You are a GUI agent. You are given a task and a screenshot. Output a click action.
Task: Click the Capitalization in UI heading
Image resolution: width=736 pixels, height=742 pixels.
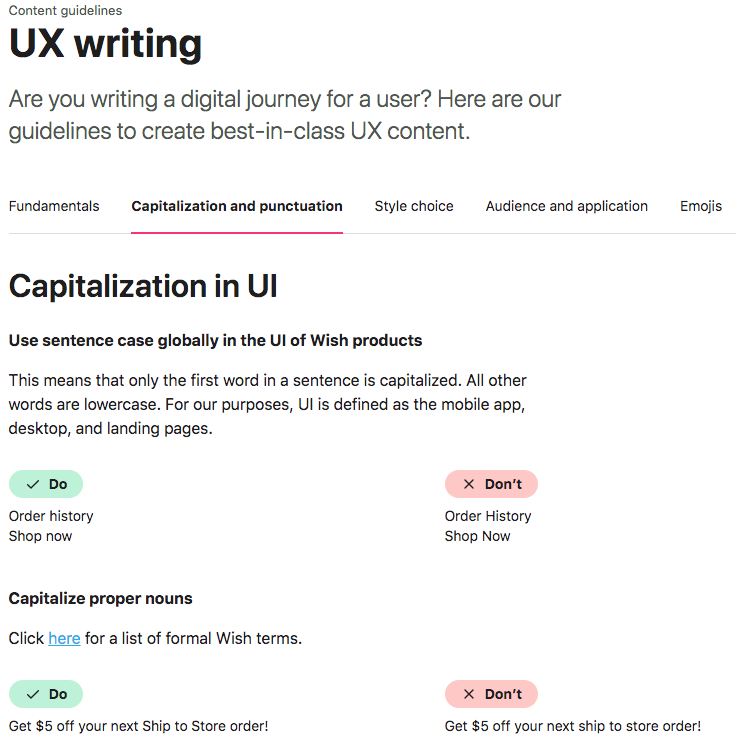pyautogui.click(x=143, y=286)
